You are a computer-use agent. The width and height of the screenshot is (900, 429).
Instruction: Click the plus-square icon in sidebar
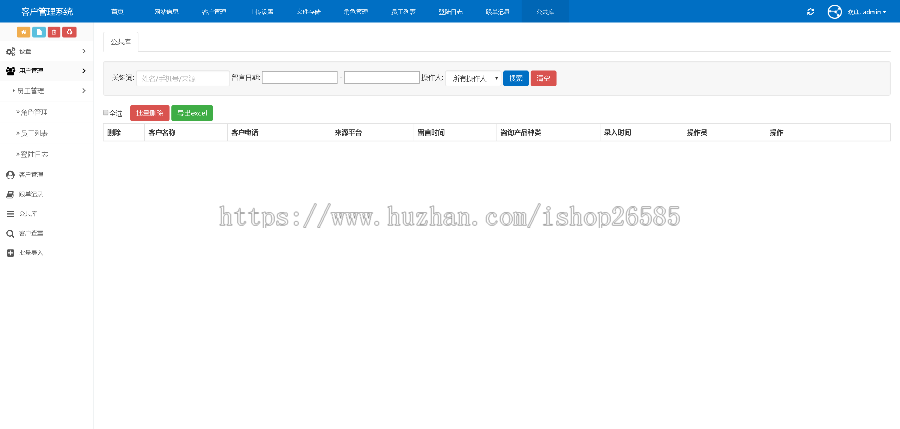coord(10,253)
